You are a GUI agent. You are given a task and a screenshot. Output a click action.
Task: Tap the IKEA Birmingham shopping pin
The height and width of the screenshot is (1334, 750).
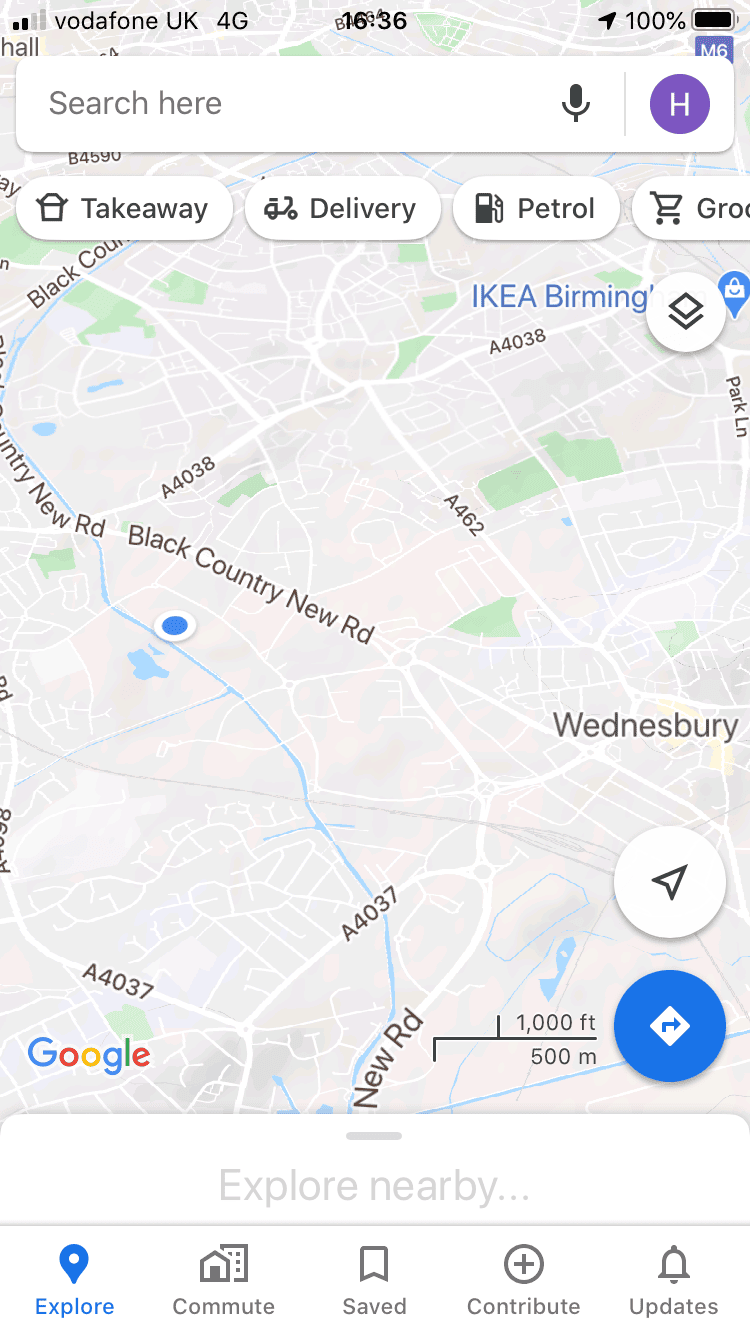(x=735, y=291)
